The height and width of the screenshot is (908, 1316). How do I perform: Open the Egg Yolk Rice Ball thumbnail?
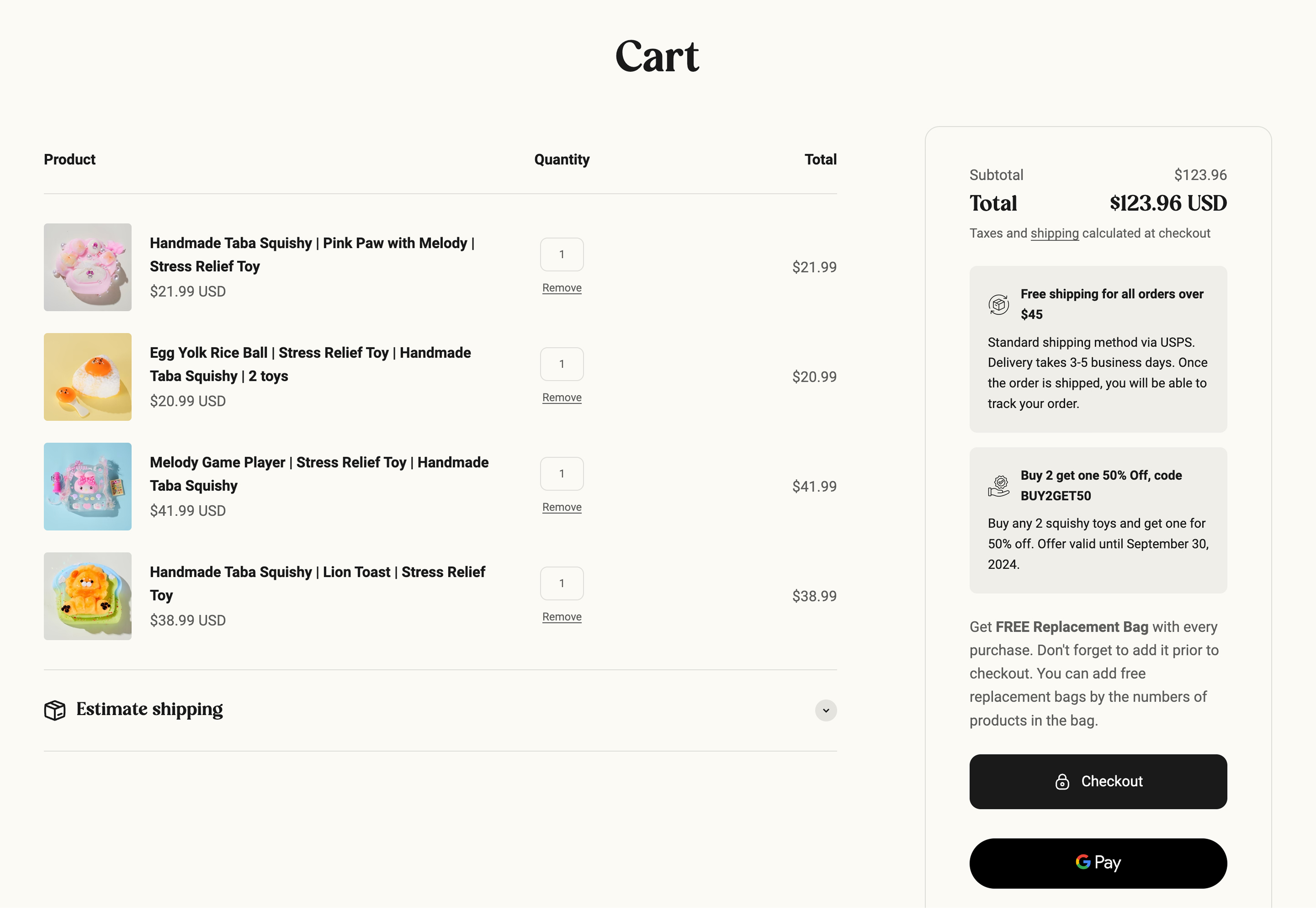pos(88,377)
